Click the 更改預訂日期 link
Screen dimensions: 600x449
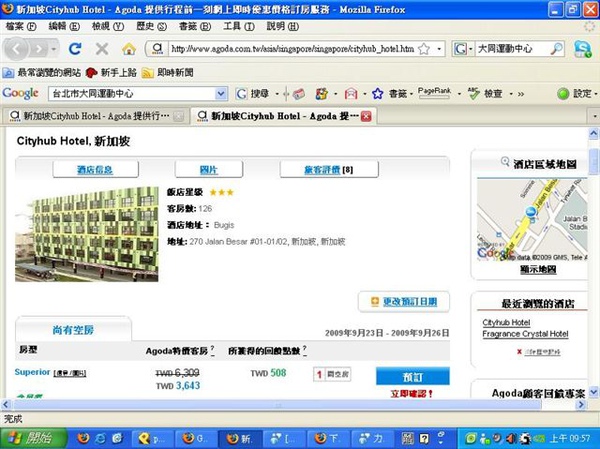point(410,302)
